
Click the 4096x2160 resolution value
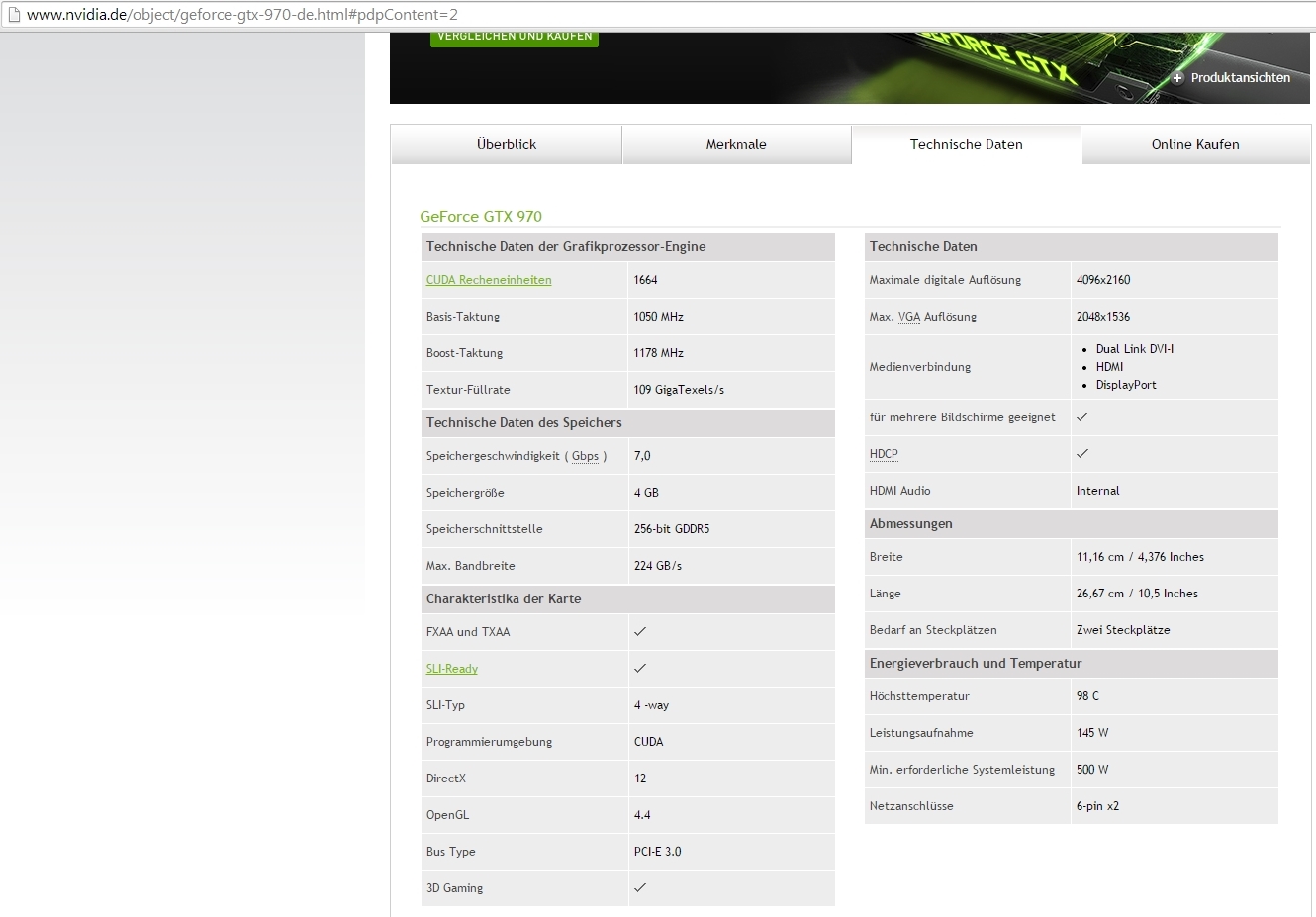[x=1103, y=280]
